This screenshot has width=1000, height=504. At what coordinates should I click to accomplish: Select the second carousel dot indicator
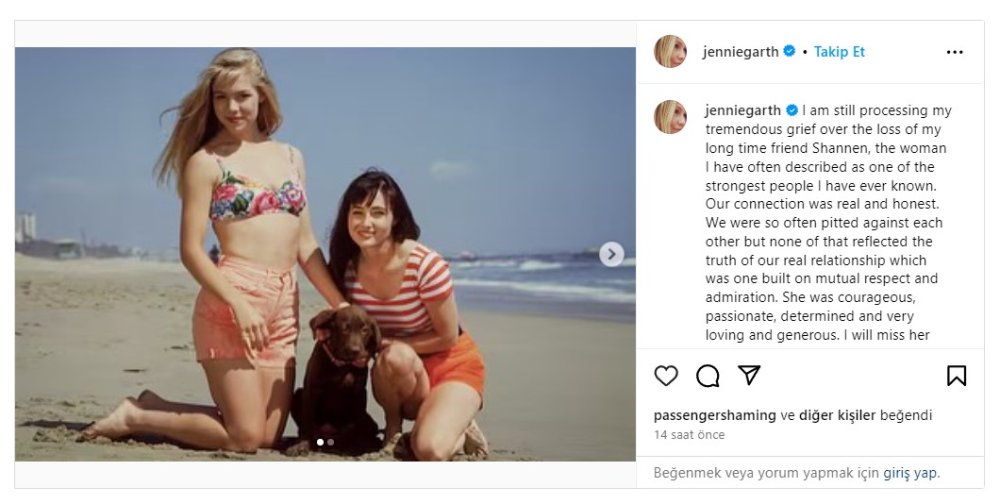(x=331, y=442)
